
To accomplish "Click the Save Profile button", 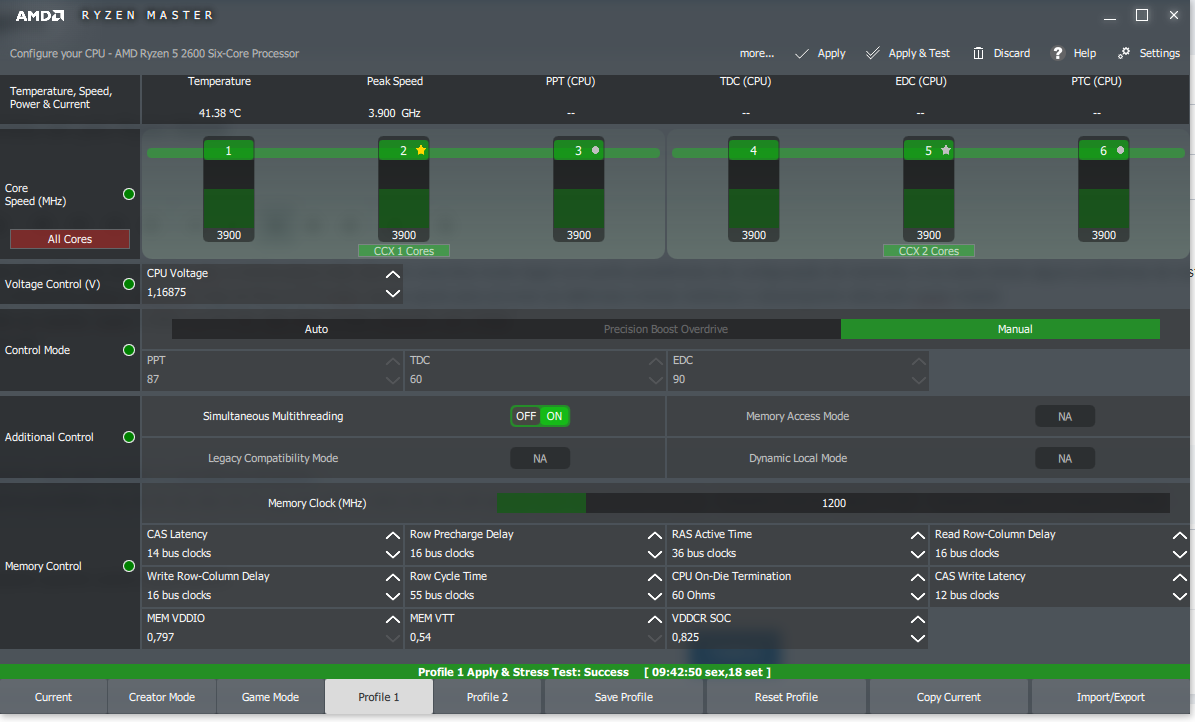I will (x=623, y=697).
